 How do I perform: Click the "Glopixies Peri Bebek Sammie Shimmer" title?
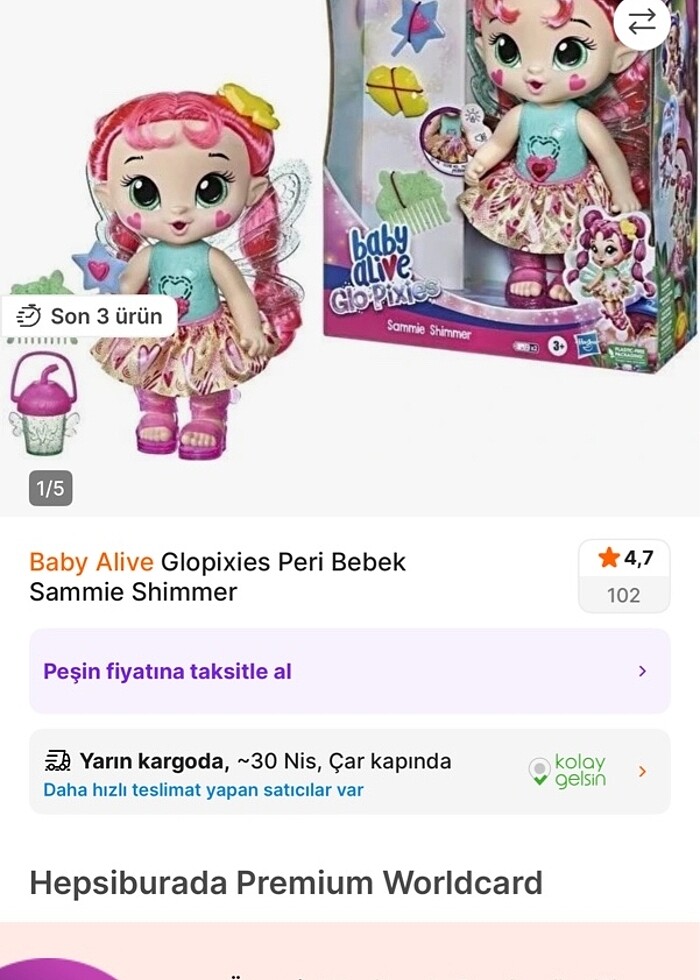220,577
